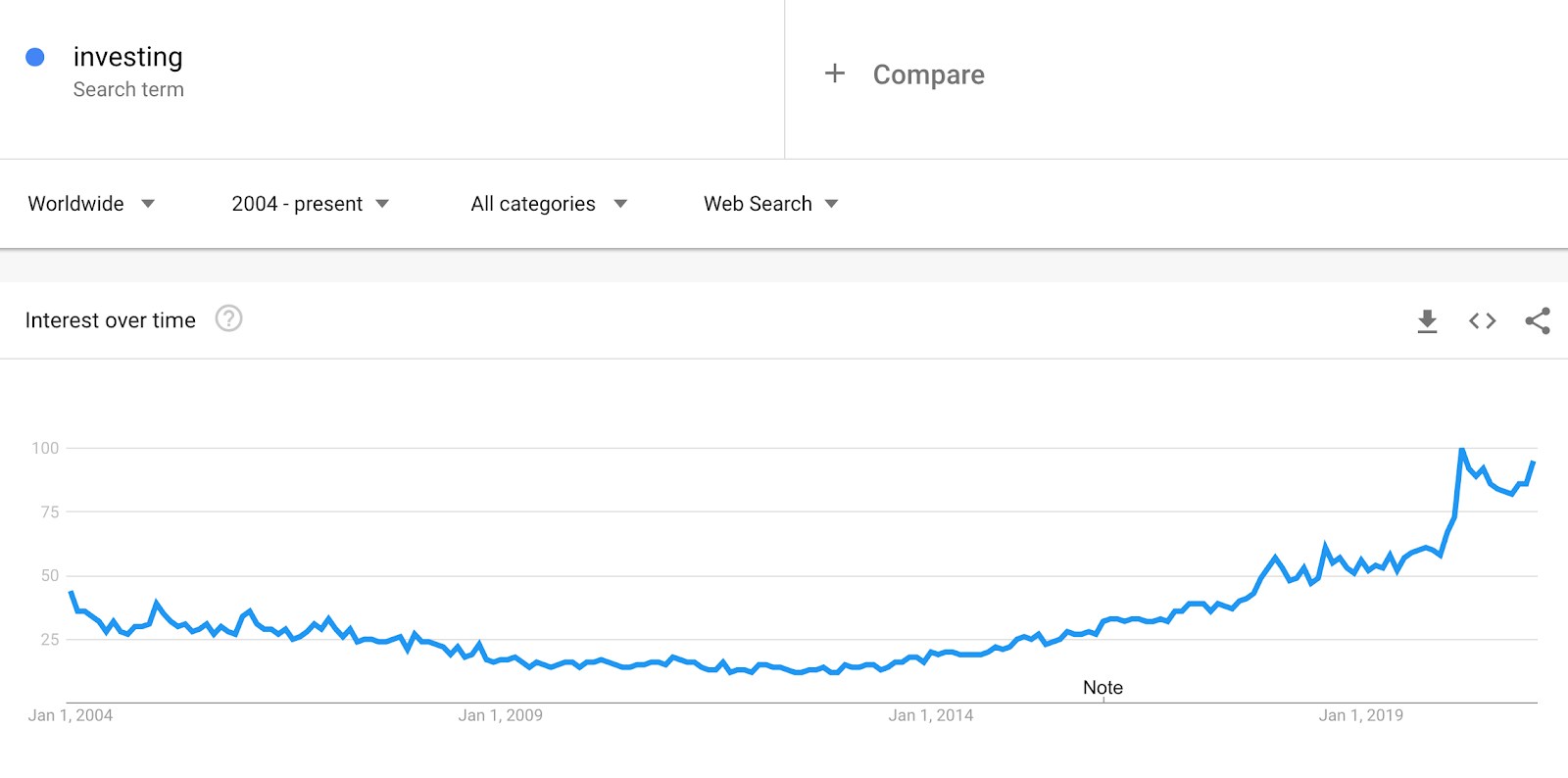Click the Jan 1, 2009 axis label

(501, 715)
